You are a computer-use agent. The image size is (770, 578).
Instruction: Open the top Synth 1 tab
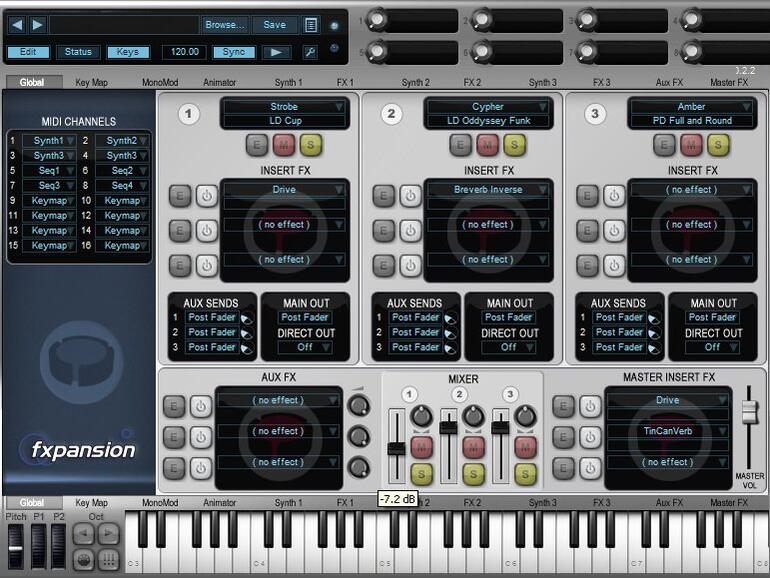pos(288,83)
